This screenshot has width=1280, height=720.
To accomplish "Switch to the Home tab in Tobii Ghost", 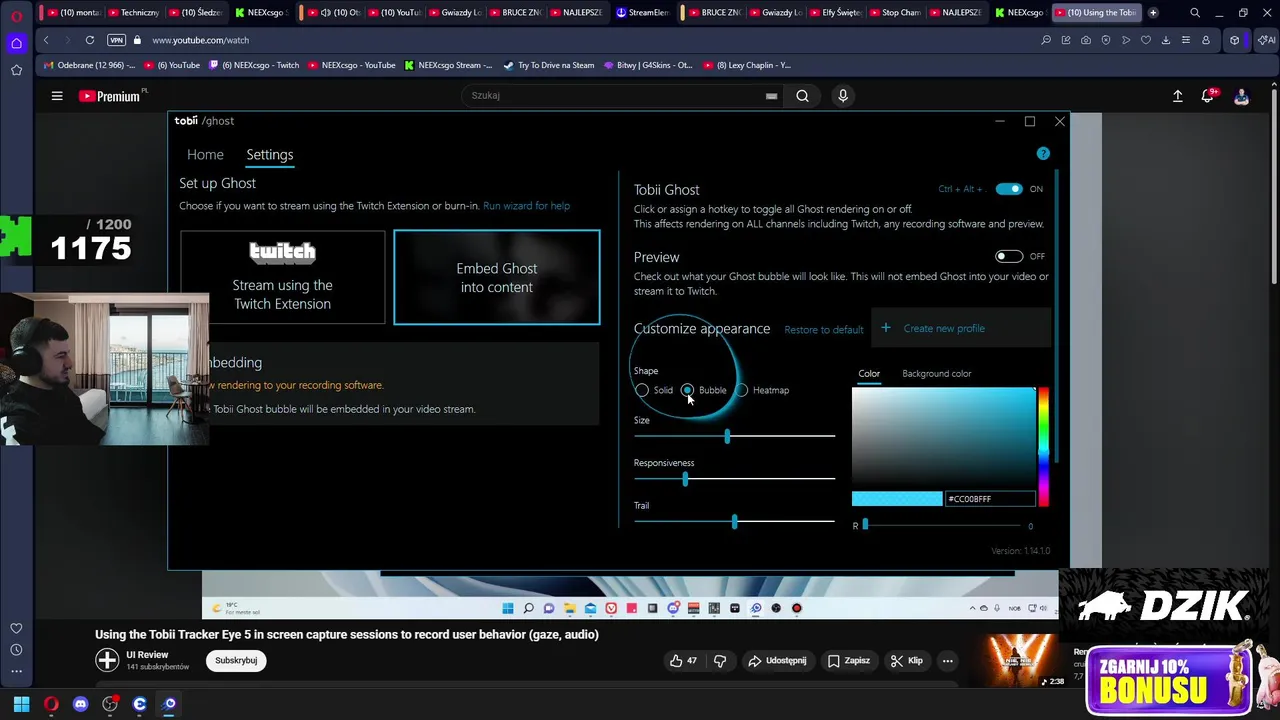I will 205,155.
